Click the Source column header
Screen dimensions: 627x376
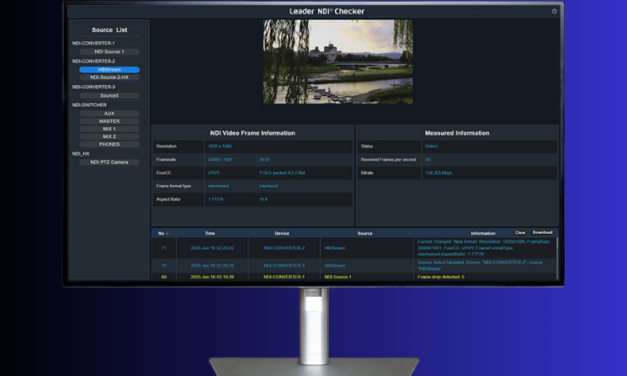tap(365, 233)
